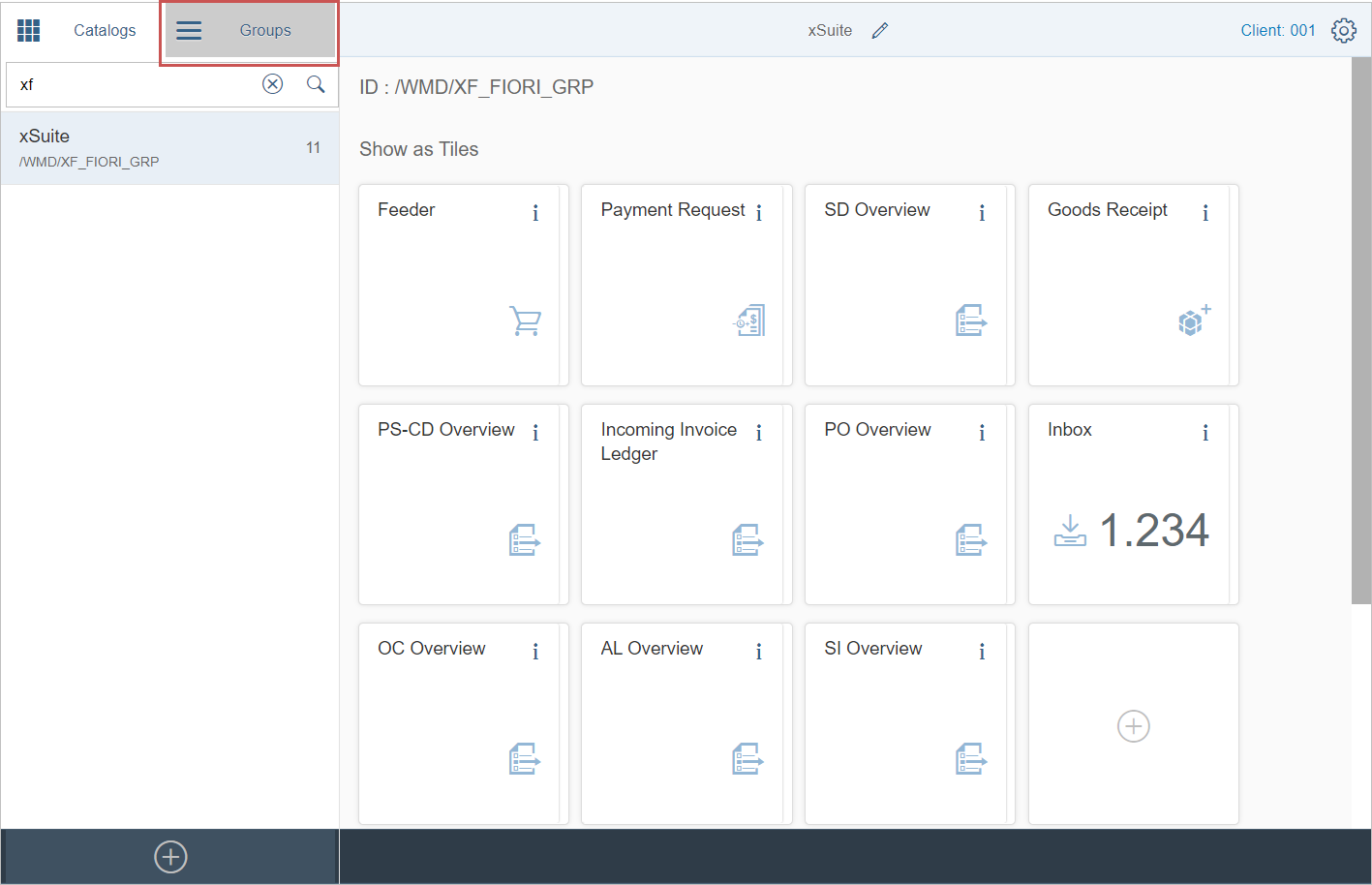Switch to the Catalogs tab
The width and height of the screenshot is (1372, 885).
pyautogui.click(x=105, y=31)
